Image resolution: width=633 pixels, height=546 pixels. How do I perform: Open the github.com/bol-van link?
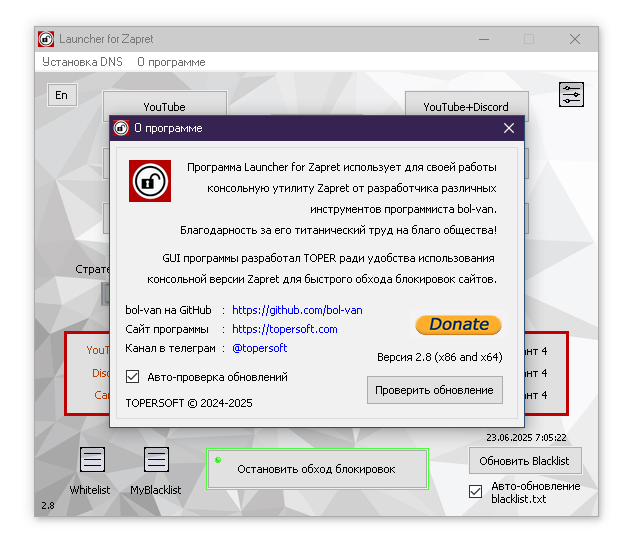pyautogui.click(x=297, y=310)
